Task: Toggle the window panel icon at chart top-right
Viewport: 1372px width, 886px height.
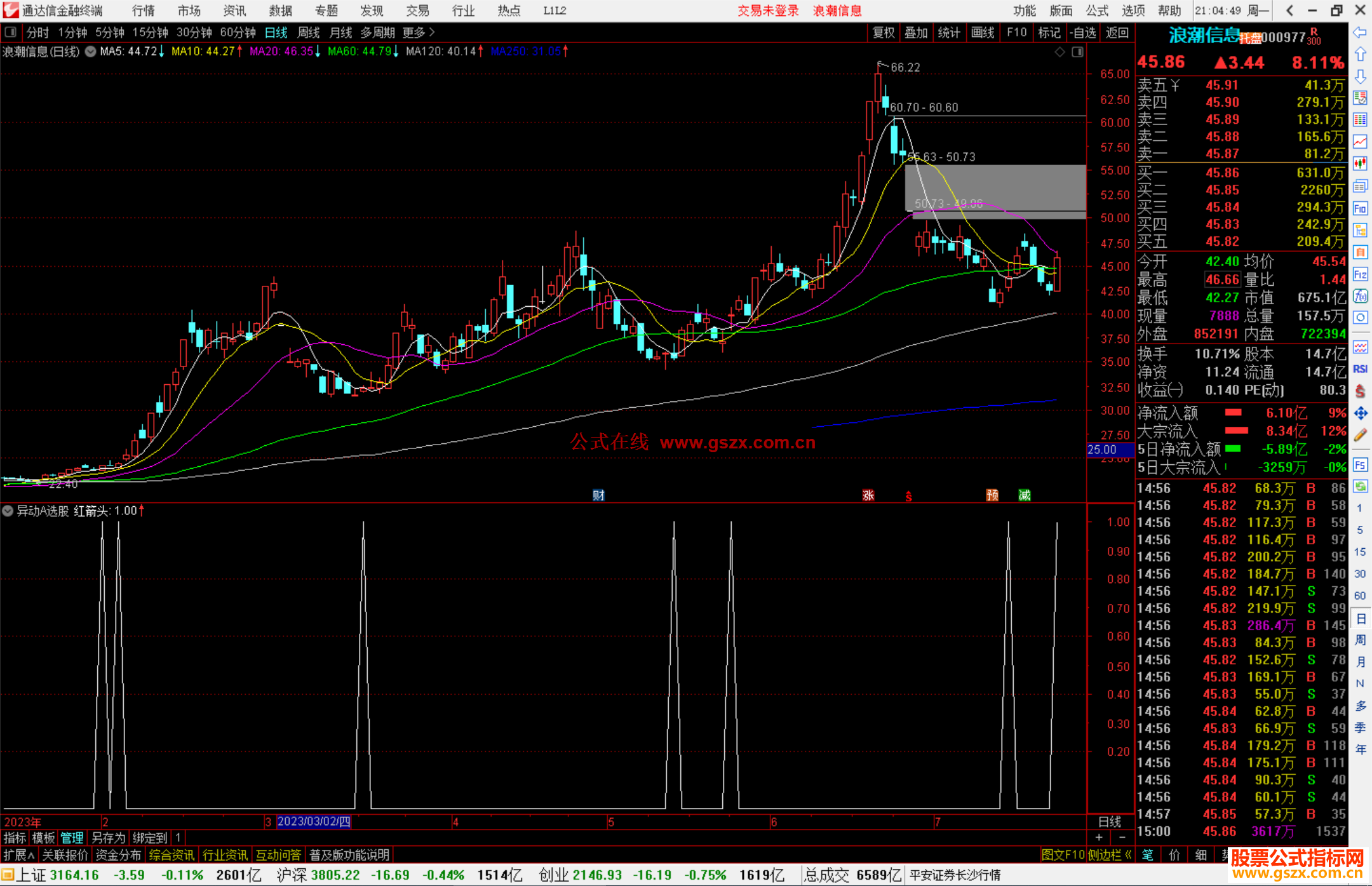Action: click(x=1077, y=52)
